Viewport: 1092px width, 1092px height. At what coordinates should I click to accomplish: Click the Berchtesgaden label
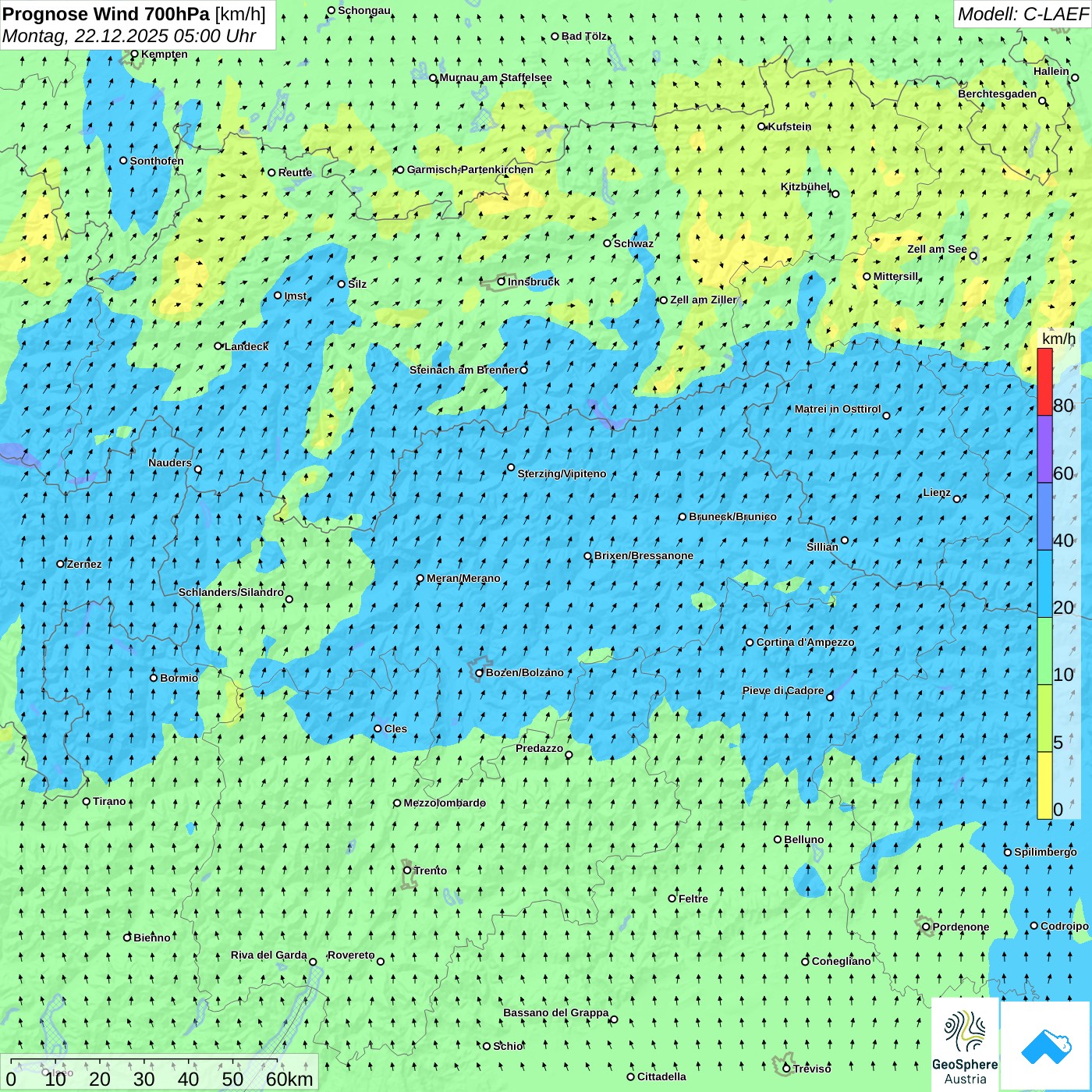[x=998, y=94]
